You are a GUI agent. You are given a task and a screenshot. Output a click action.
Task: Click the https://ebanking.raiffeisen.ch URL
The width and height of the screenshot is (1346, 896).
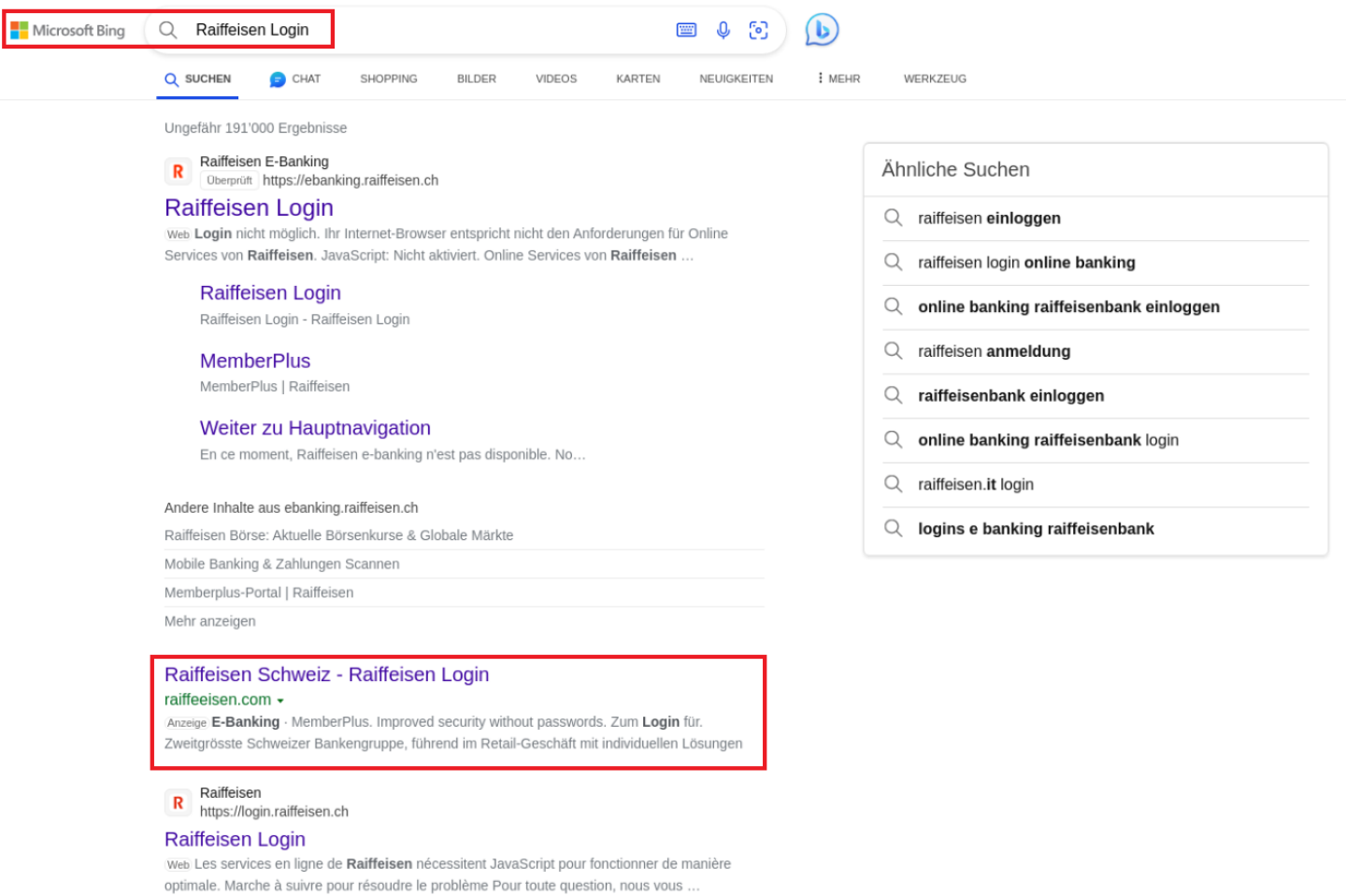click(x=351, y=180)
